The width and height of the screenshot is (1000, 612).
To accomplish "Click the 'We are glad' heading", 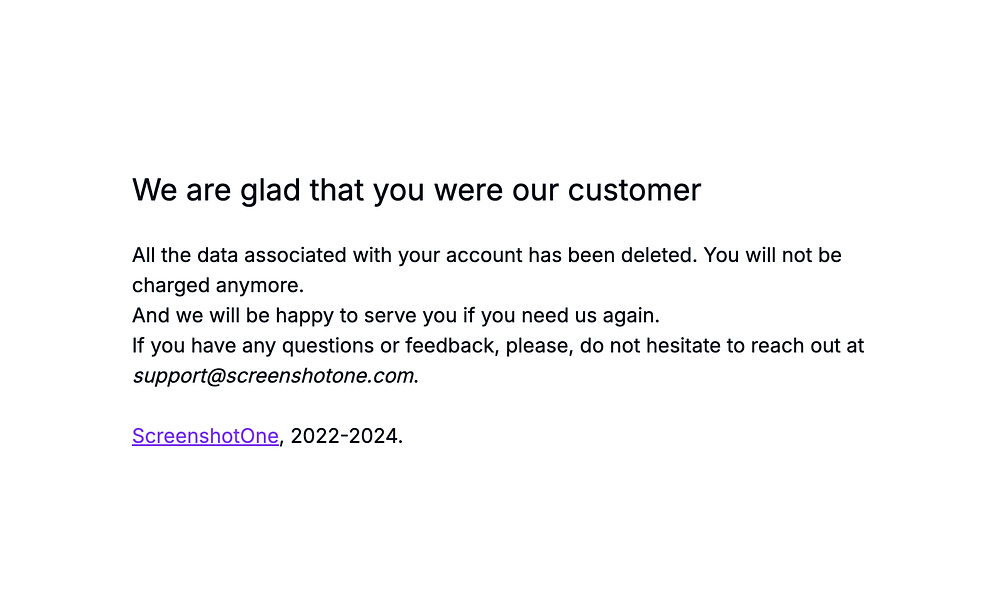I will tap(416, 190).
